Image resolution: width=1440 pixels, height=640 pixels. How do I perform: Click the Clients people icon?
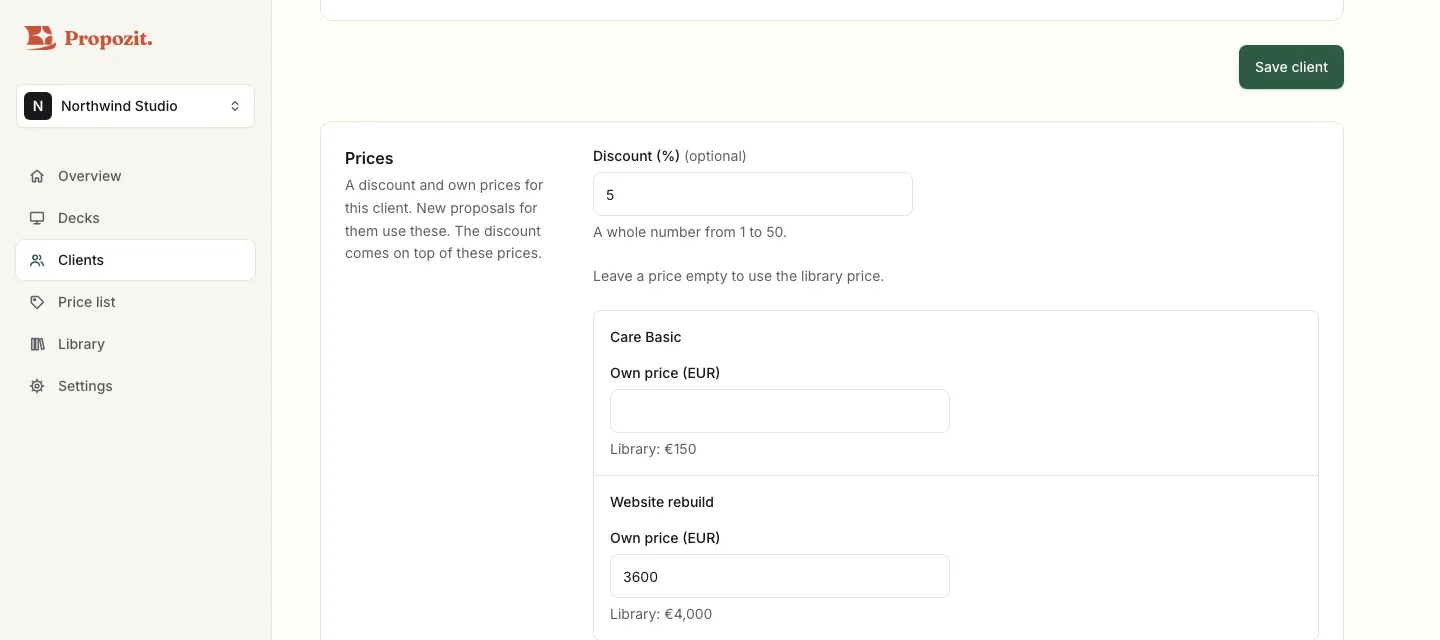(37, 260)
